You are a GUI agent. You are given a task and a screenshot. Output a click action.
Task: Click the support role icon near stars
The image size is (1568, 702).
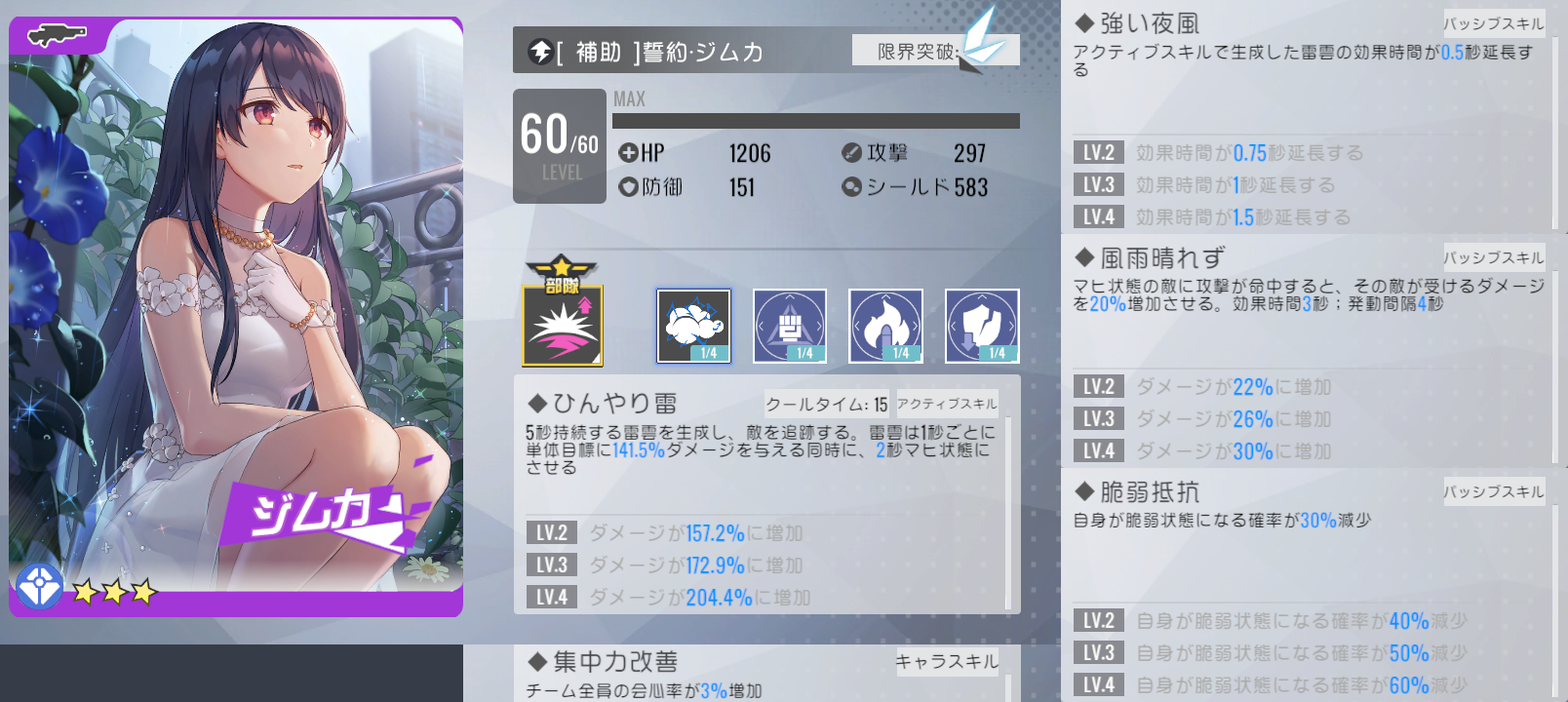[x=39, y=588]
